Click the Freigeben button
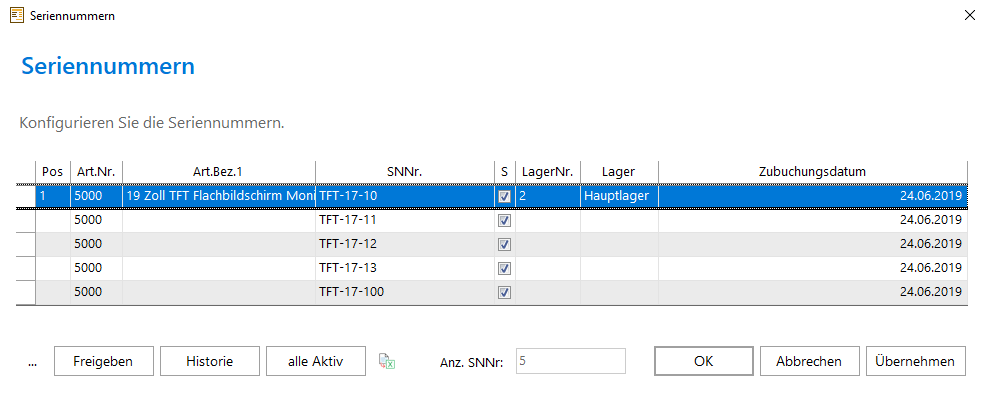Viewport: 986px width, 393px height. click(x=103, y=362)
